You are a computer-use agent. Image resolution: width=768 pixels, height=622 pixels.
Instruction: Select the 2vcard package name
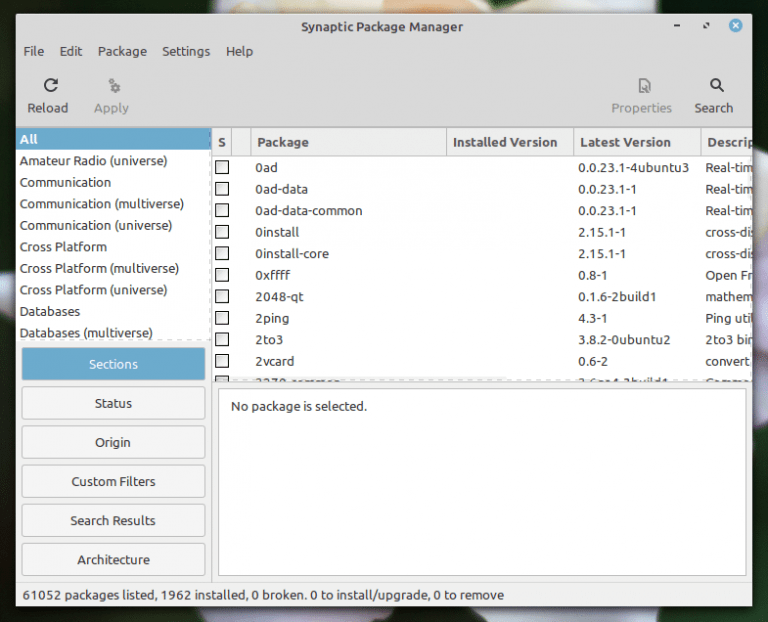(275, 361)
